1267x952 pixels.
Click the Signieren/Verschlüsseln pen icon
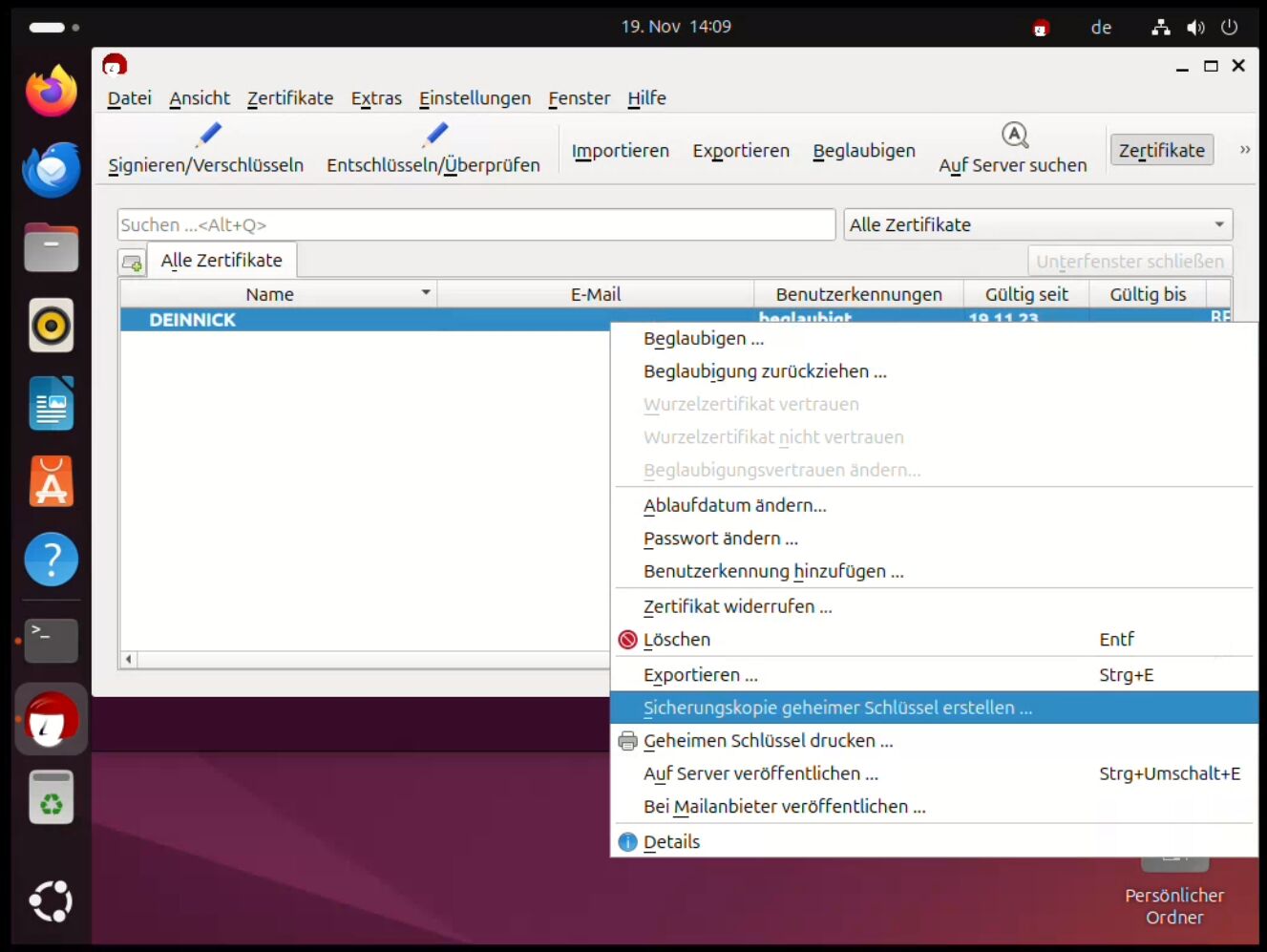pyautogui.click(x=208, y=135)
